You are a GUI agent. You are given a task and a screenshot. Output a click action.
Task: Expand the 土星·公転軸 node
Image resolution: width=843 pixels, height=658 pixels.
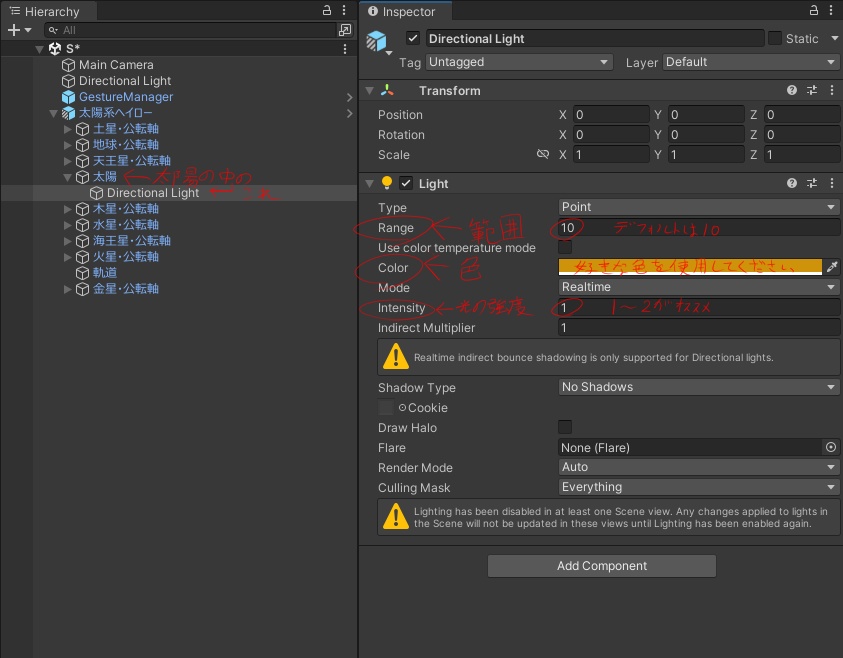pos(67,129)
